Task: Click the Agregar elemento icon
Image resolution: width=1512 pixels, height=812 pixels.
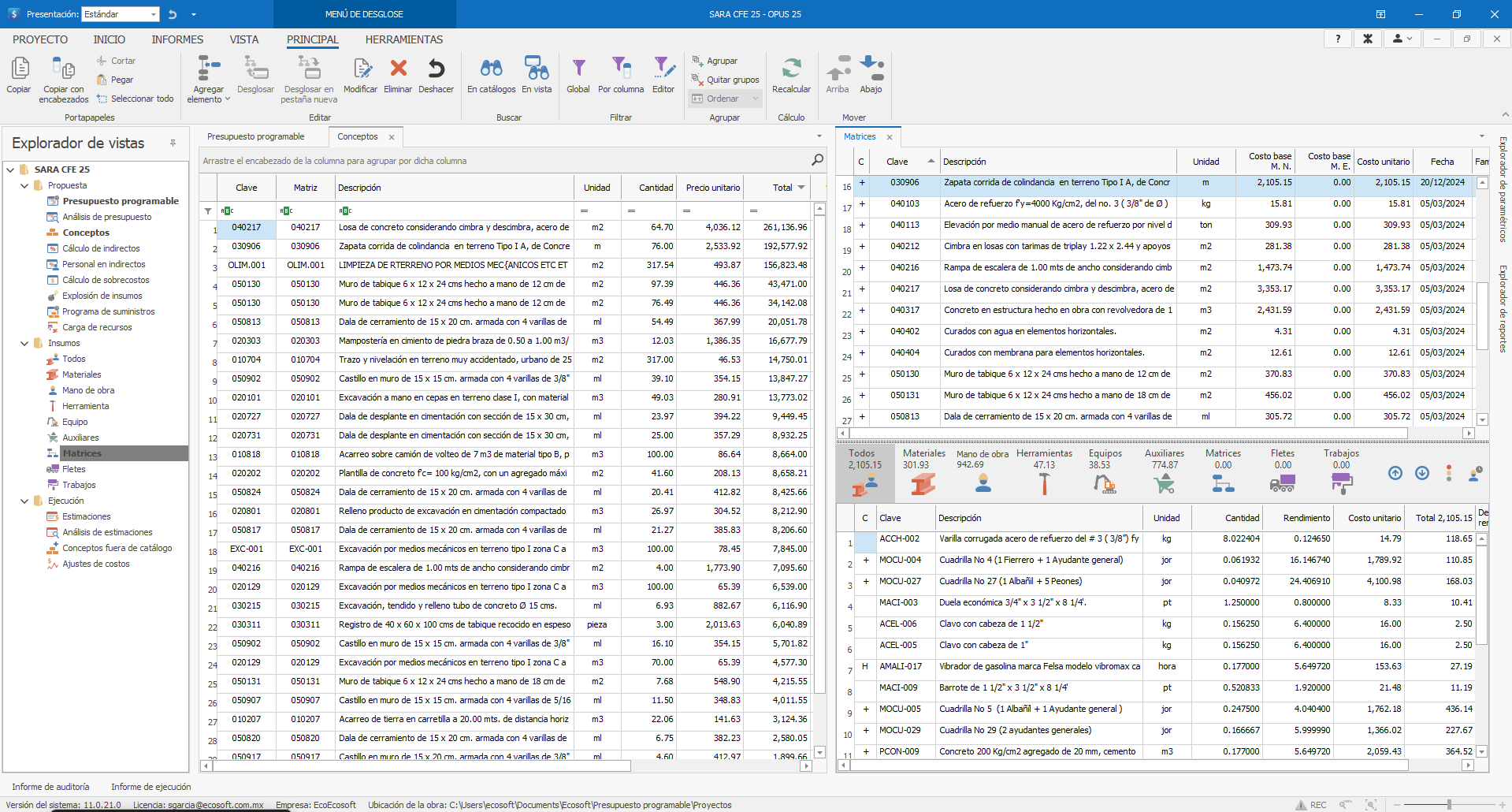Action: point(208,69)
